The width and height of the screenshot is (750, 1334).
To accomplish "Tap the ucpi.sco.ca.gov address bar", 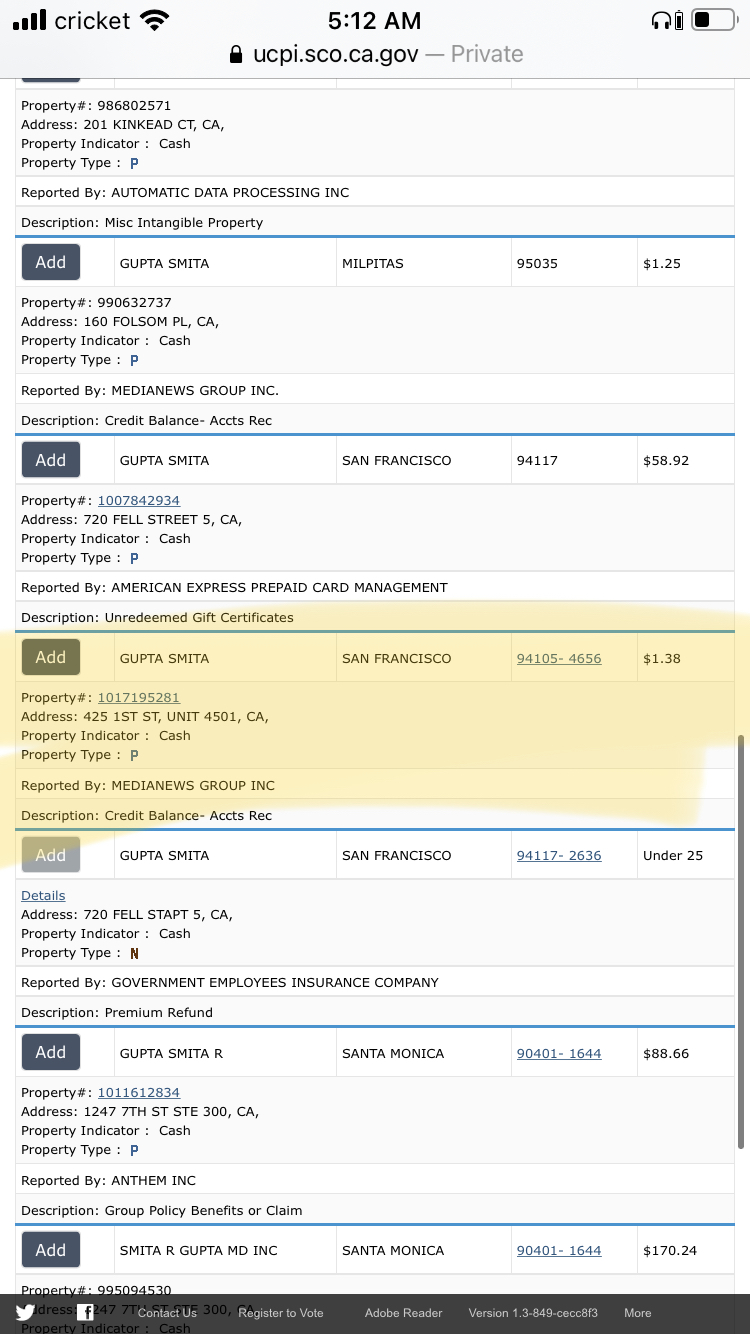I will pos(375,54).
